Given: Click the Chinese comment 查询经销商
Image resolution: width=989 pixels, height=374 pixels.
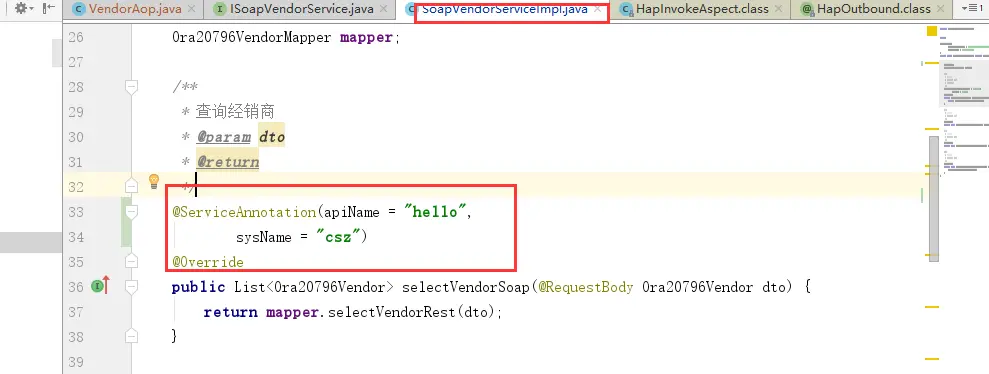Looking at the screenshot, I should (x=235, y=112).
